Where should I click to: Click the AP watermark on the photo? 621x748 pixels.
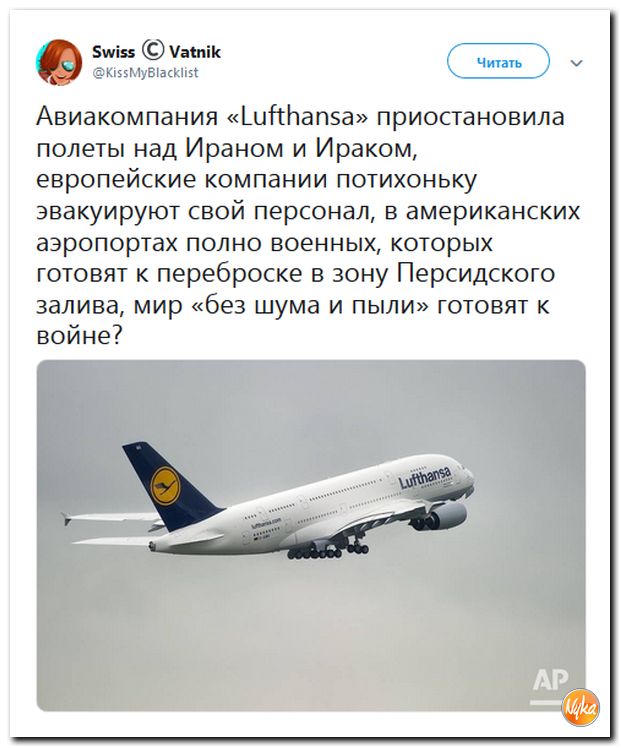click(x=550, y=680)
